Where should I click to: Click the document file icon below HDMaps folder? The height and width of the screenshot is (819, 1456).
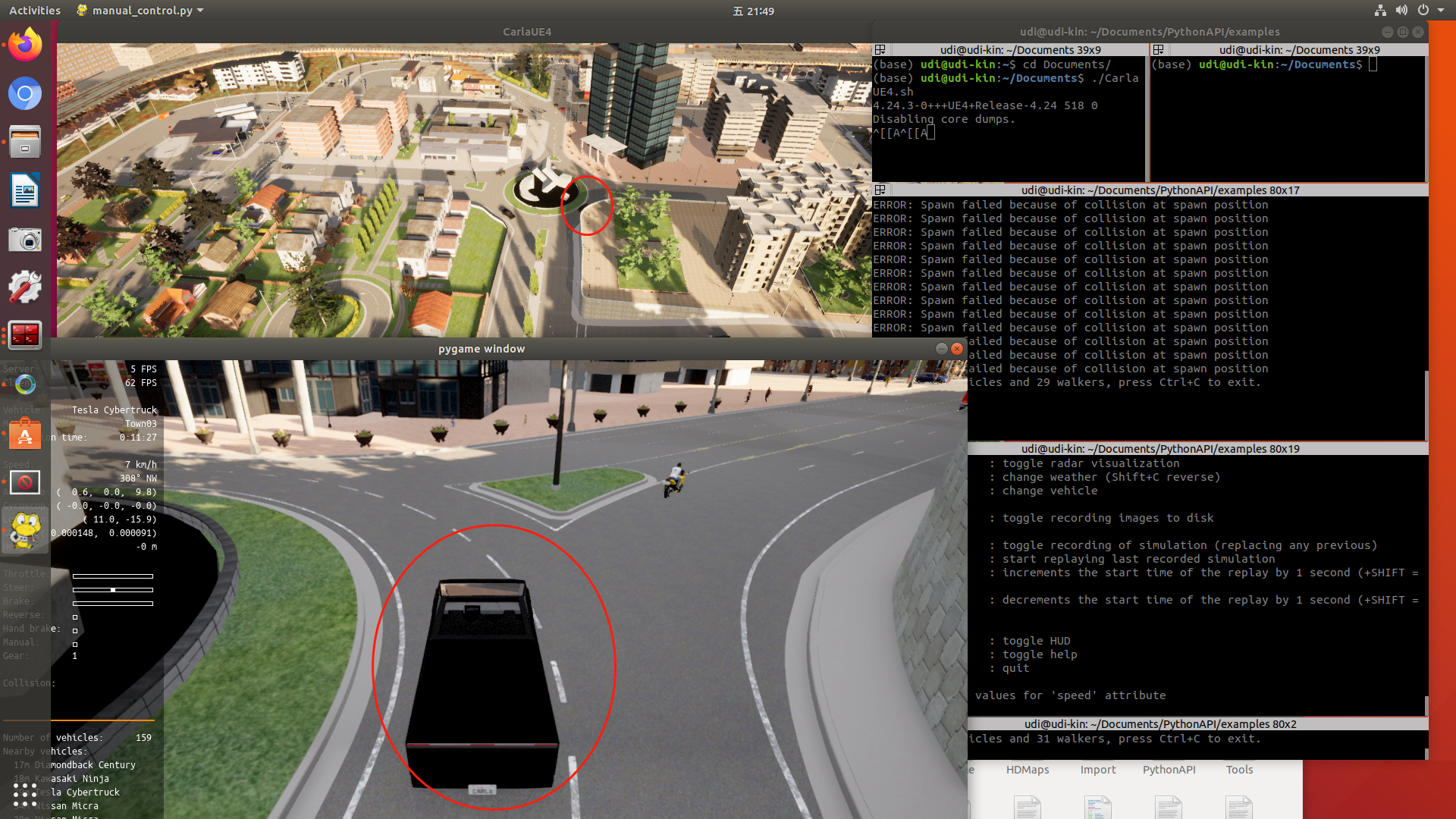click(x=1028, y=806)
